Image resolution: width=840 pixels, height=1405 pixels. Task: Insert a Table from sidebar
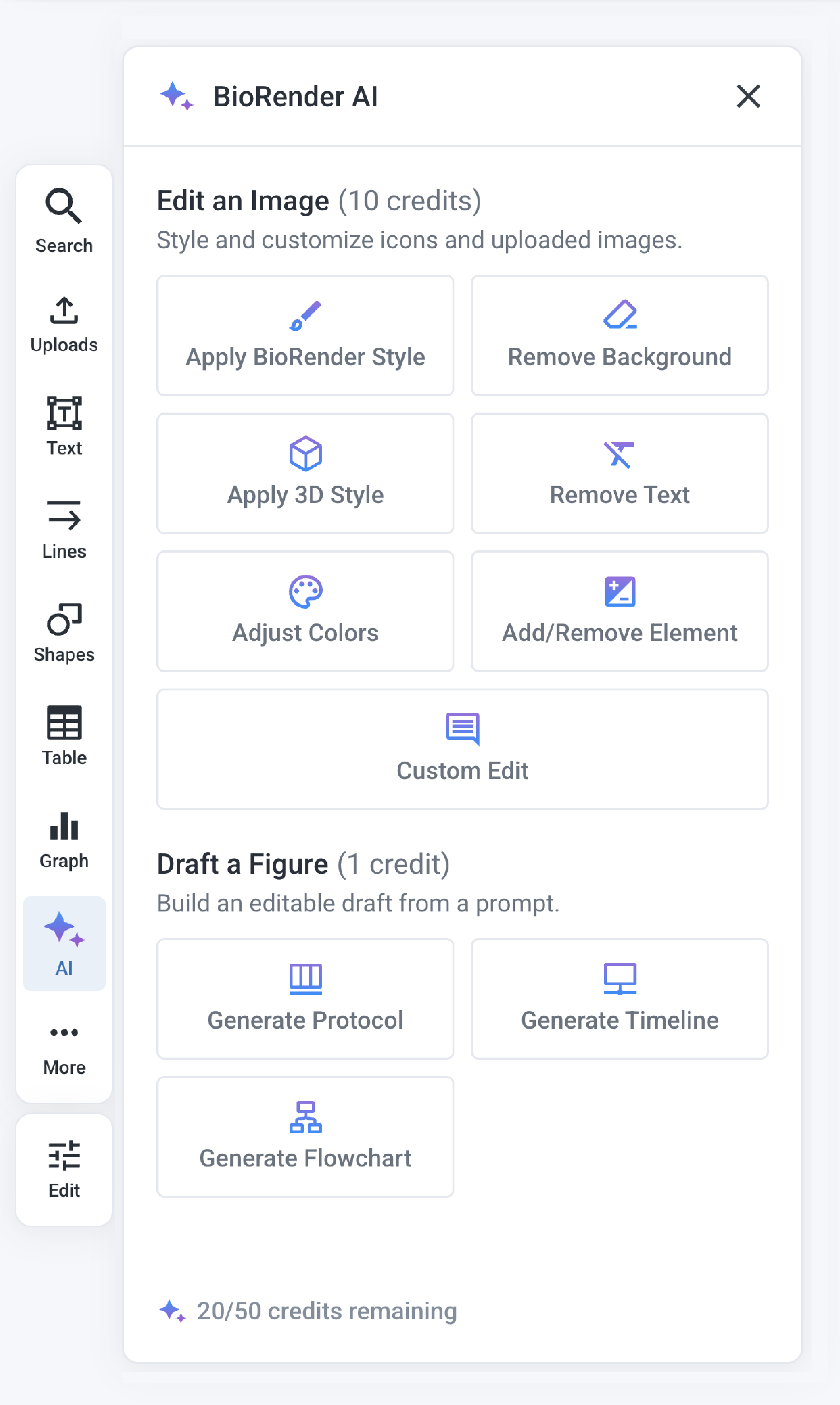(64, 735)
